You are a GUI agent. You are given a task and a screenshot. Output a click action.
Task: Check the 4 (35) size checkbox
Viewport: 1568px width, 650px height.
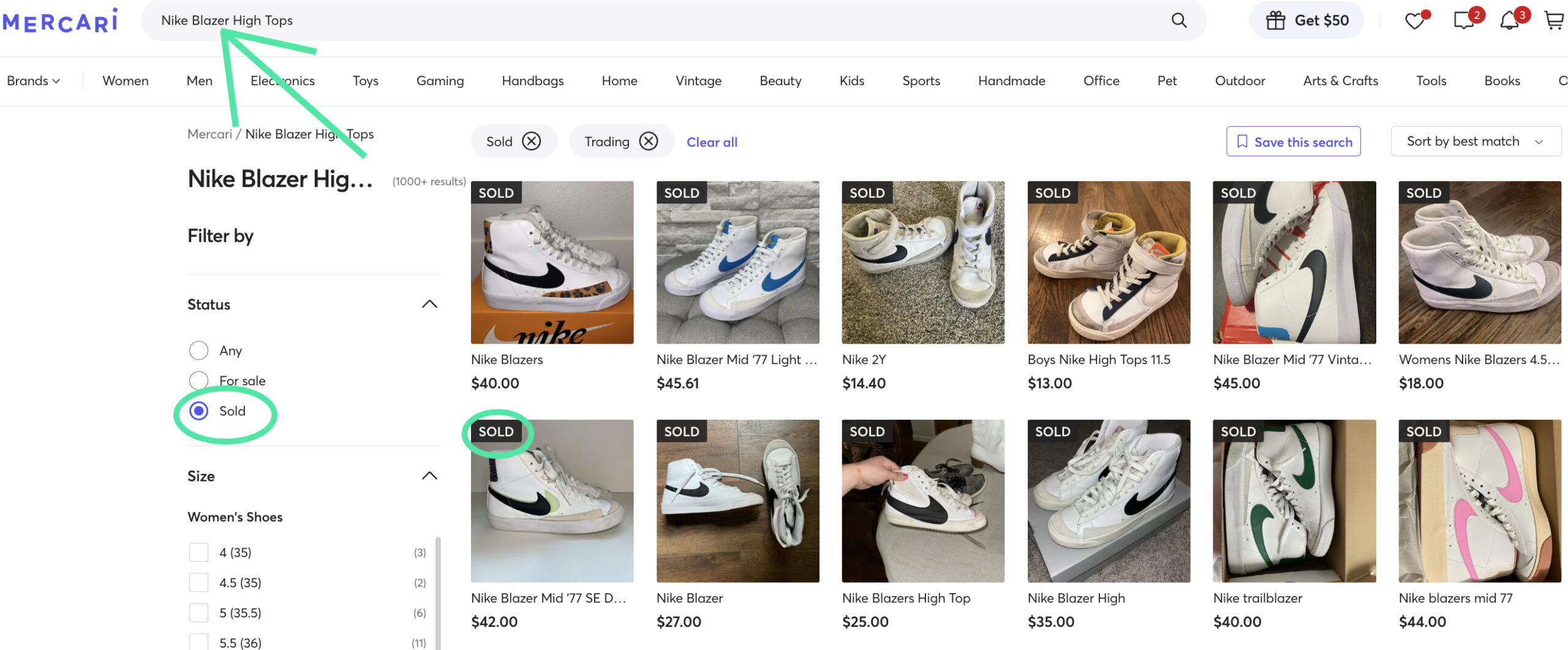(x=198, y=552)
